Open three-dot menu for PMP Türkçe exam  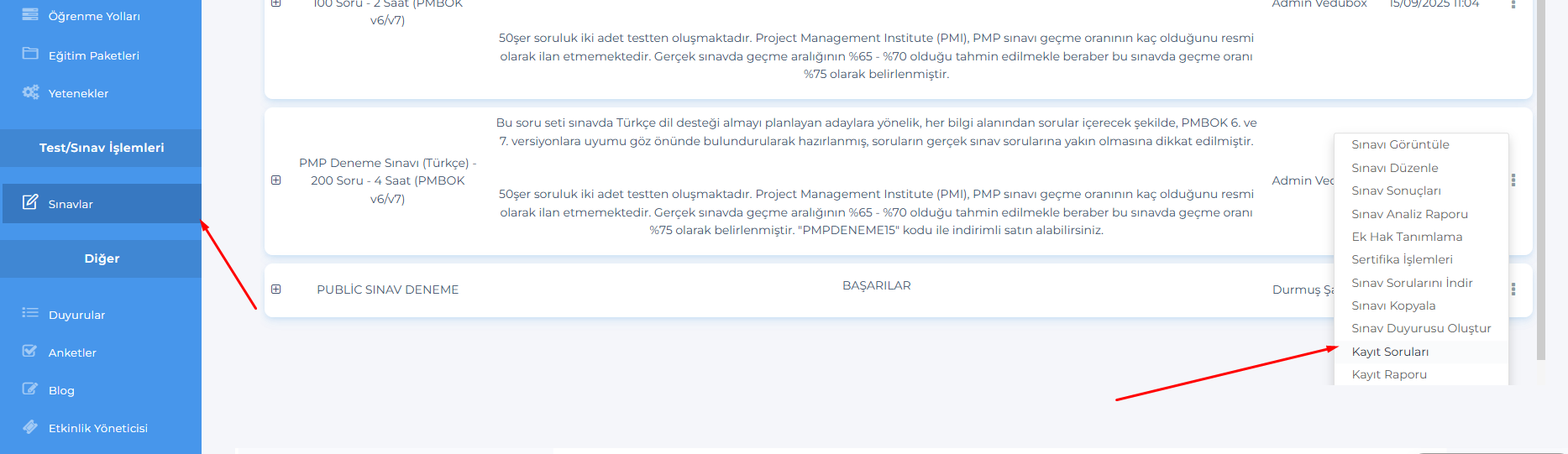(1513, 180)
